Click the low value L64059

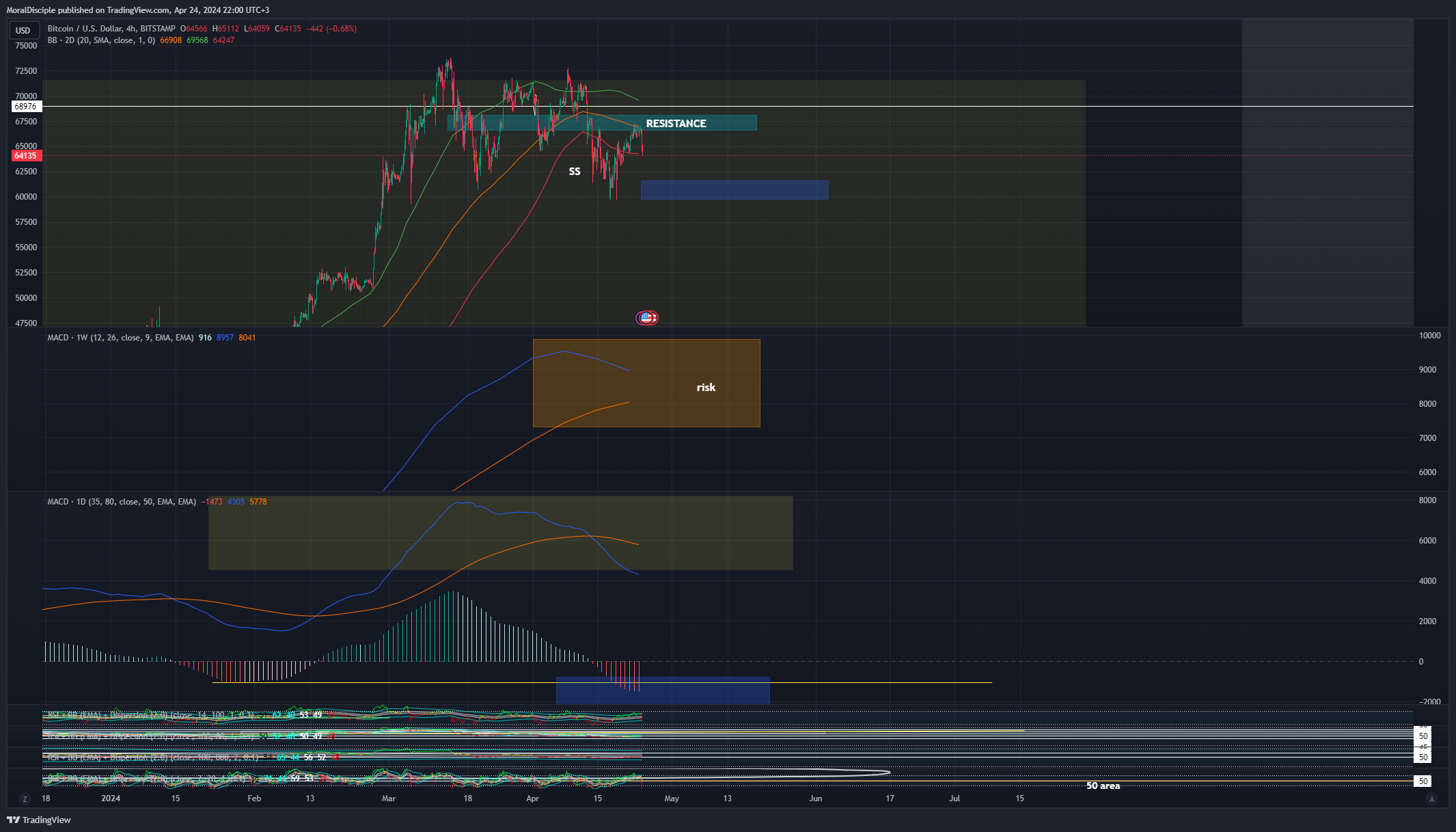[x=258, y=29]
